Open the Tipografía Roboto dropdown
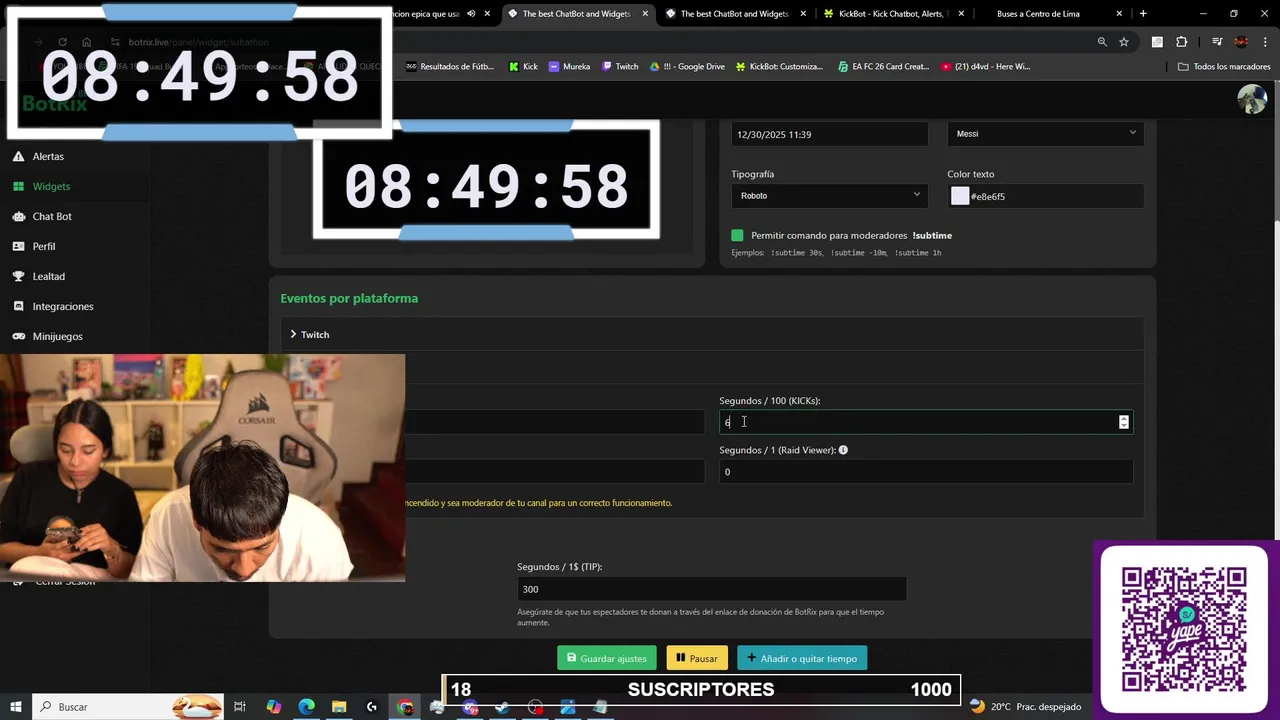Viewport: 1280px width, 720px height. click(x=829, y=196)
